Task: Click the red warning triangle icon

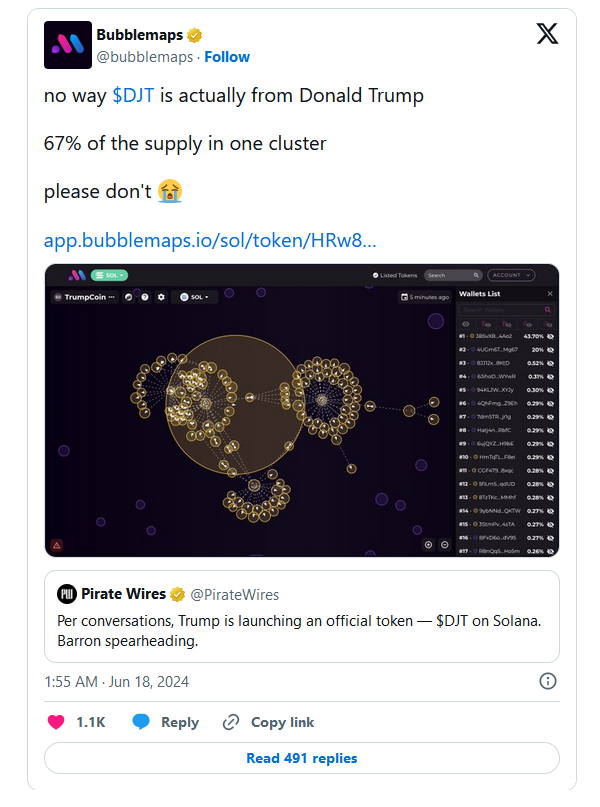Action: coord(57,545)
